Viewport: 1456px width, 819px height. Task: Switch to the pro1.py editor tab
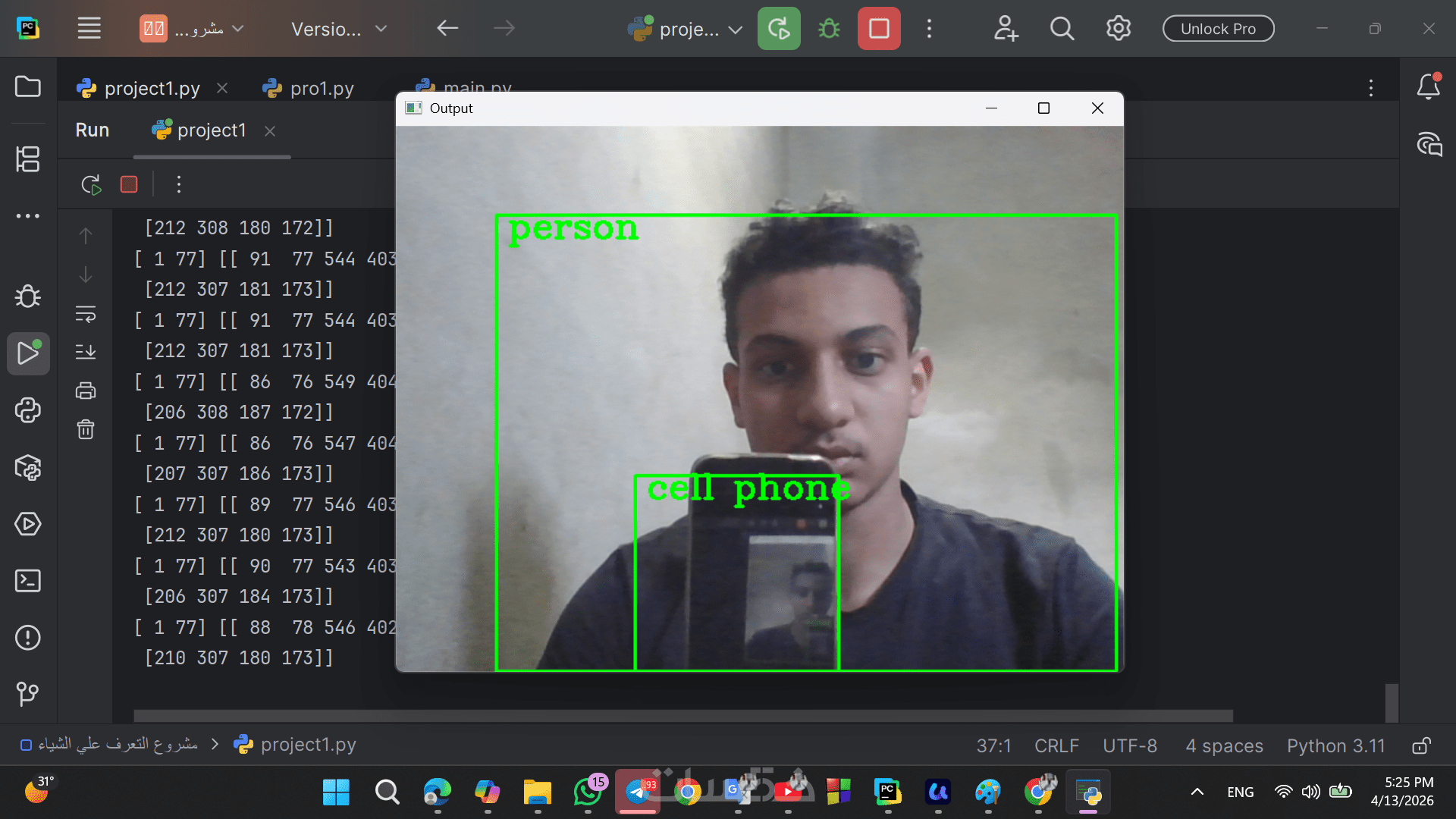tap(322, 89)
